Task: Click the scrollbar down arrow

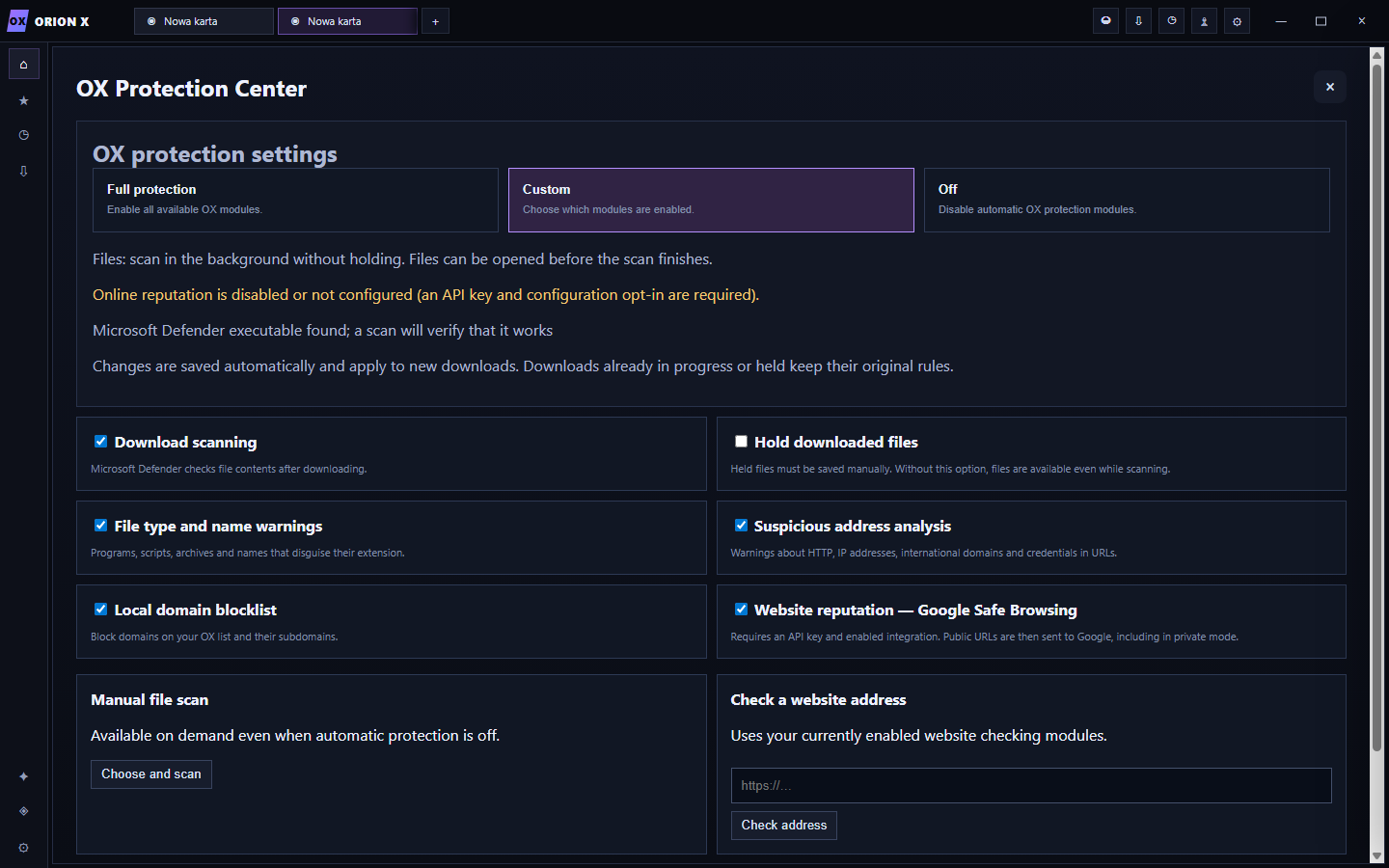Action: [x=1377, y=856]
